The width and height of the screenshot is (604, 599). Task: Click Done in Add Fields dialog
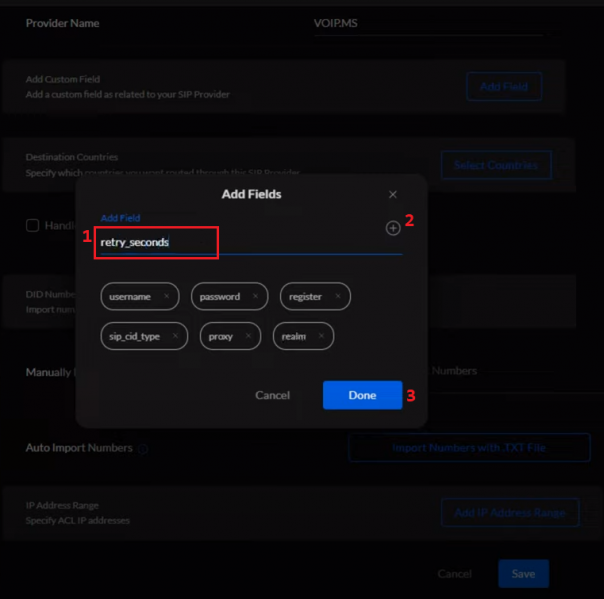(362, 395)
